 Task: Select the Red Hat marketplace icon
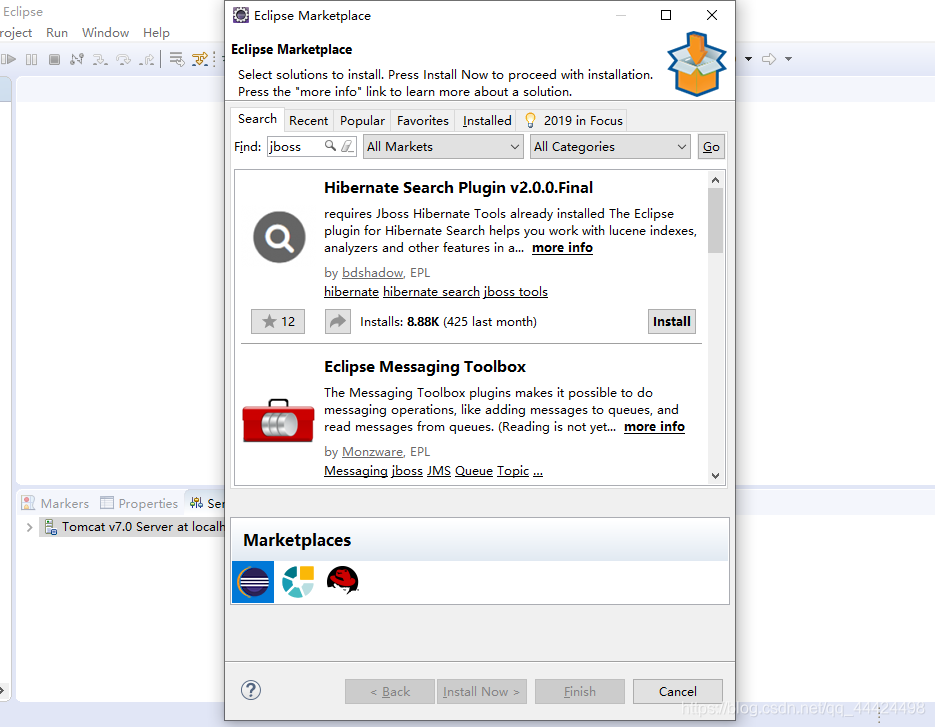pos(342,580)
